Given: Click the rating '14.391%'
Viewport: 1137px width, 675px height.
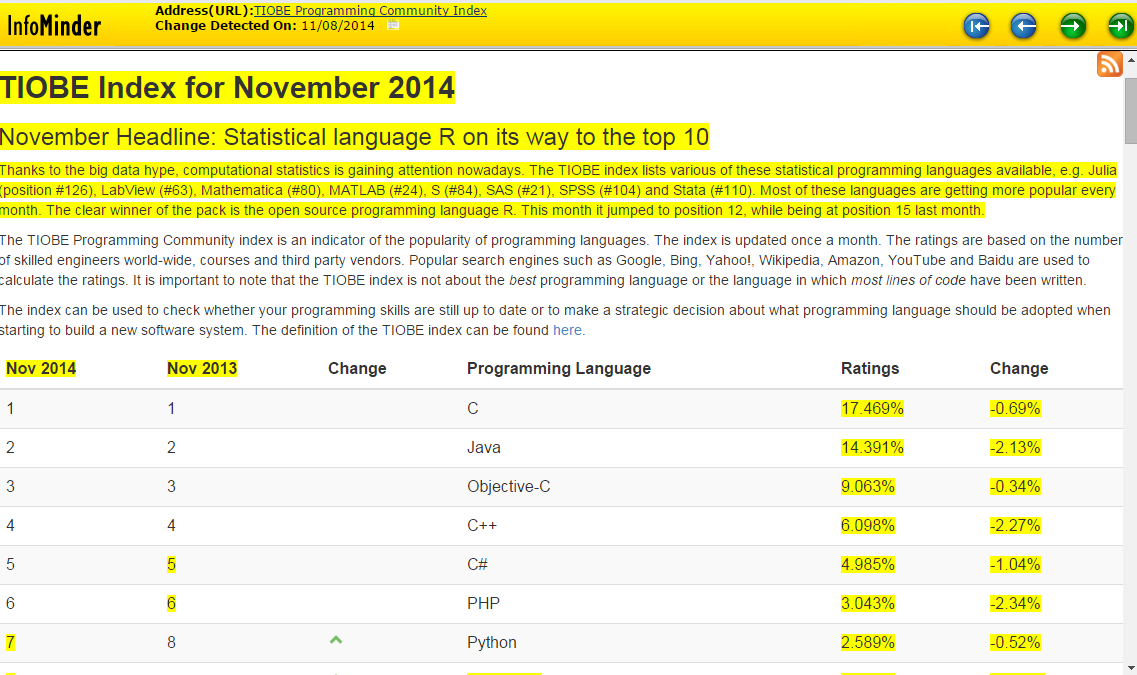Looking at the screenshot, I should [872, 447].
